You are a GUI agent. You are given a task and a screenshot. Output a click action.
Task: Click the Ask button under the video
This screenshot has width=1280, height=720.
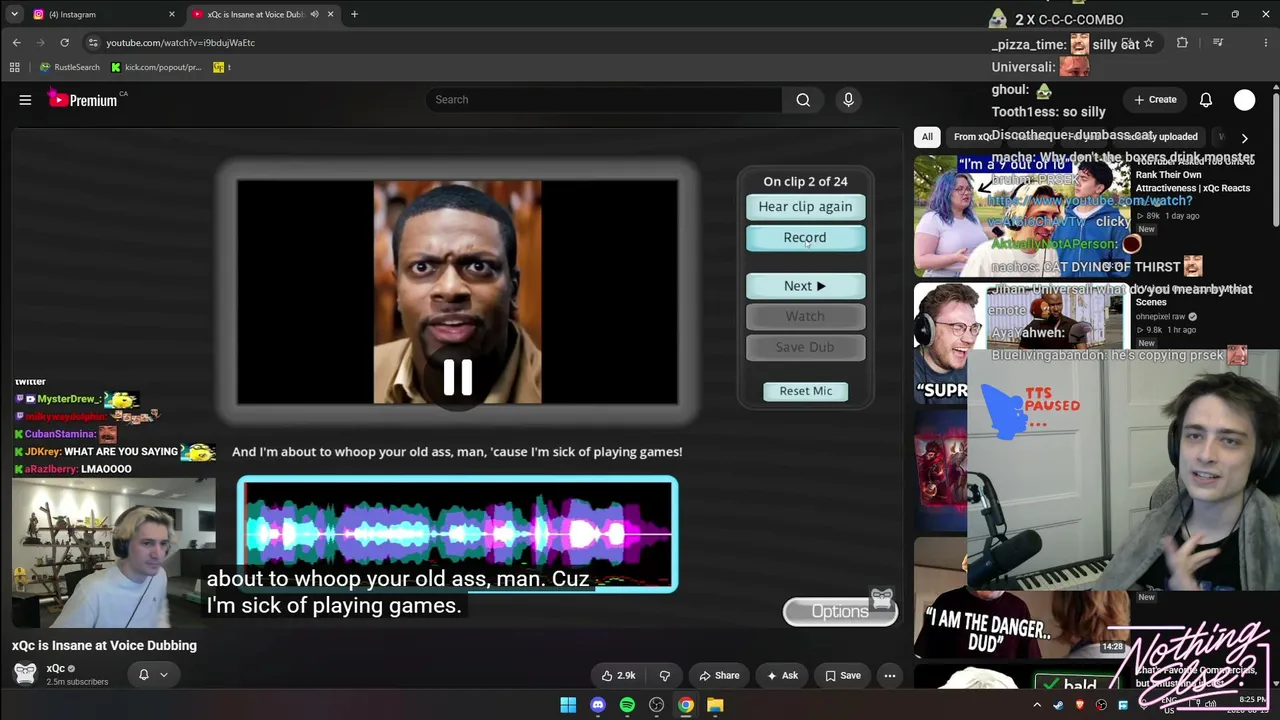point(782,676)
